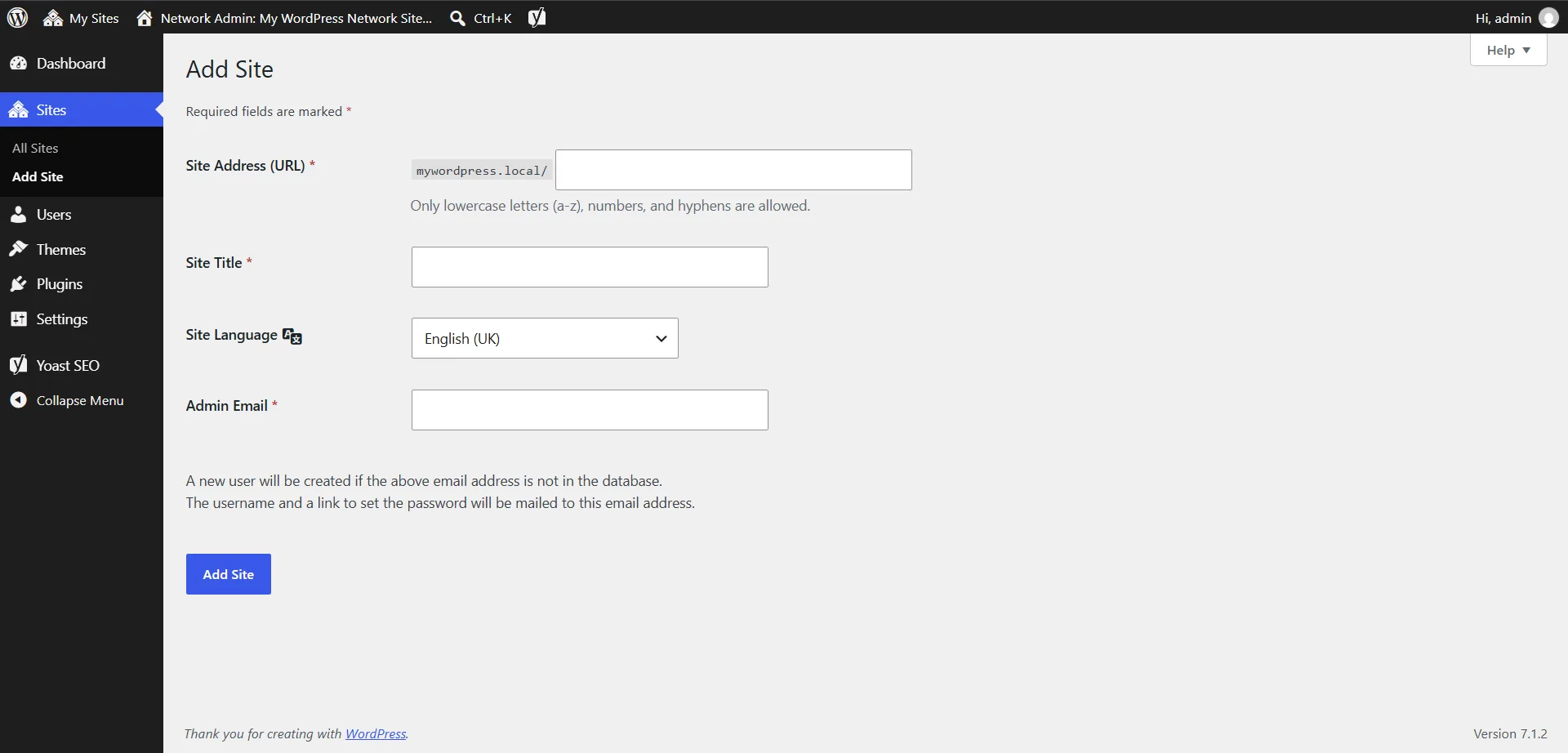The image size is (1568, 753).
Task: Open Yoast SEO sidebar menu
Action: [82, 365]
